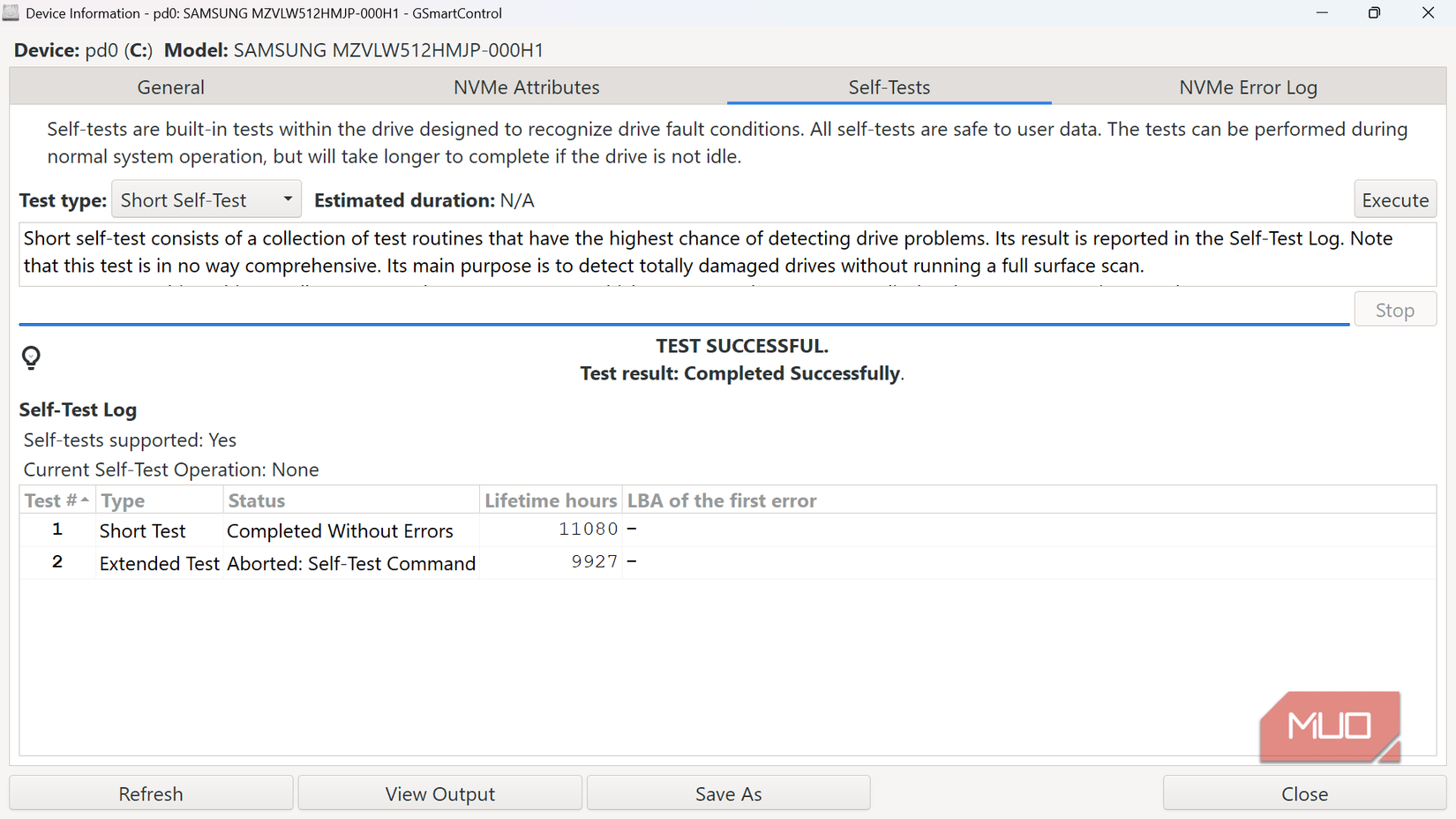The image size is (1456, 819).
Task: Click the Stop button
Action: (1395, 310)
